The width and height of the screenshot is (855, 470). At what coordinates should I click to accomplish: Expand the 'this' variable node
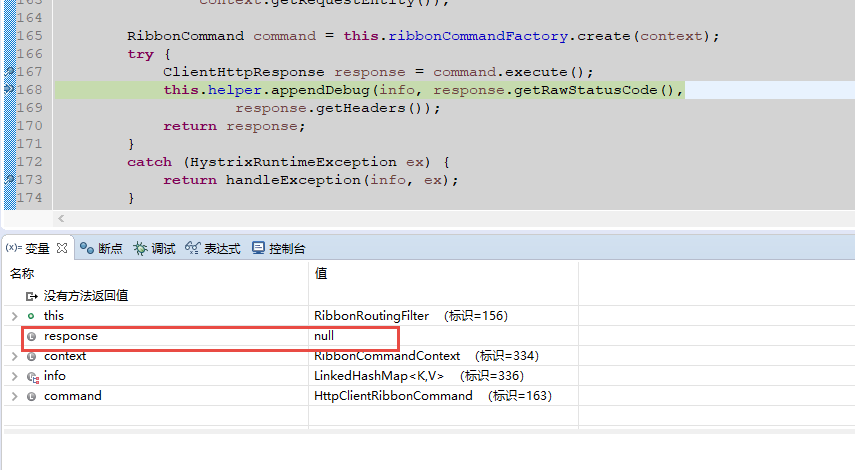point(14,316)
